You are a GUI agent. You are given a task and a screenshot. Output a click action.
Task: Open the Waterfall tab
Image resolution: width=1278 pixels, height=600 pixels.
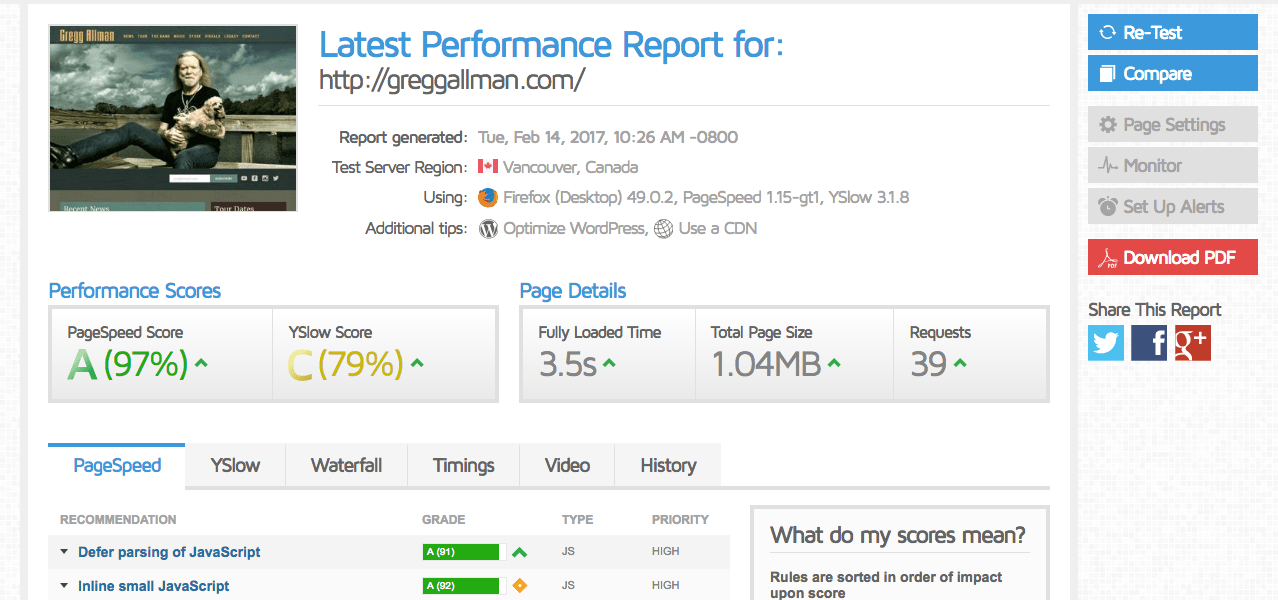(x=346, y=466)
